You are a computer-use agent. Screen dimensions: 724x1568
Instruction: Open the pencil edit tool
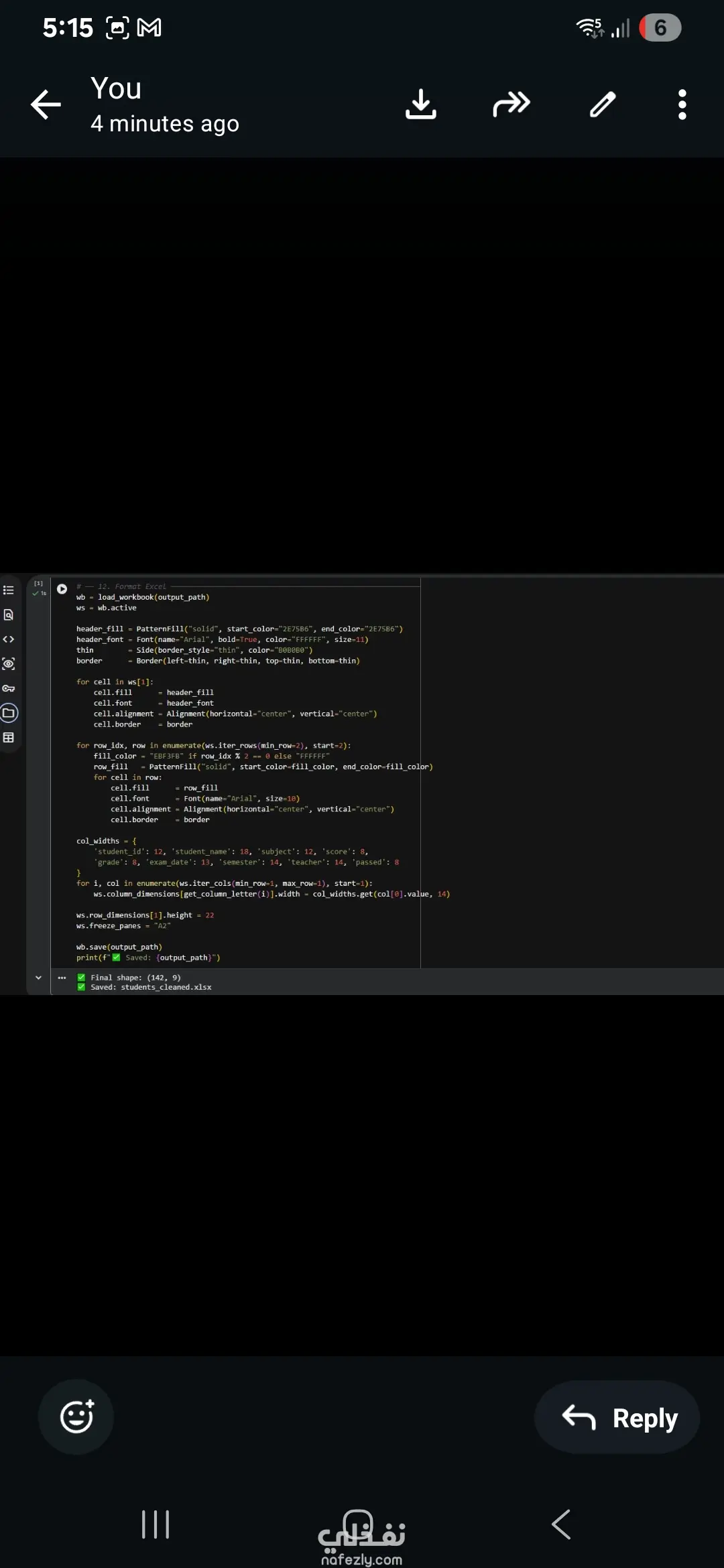603,105
